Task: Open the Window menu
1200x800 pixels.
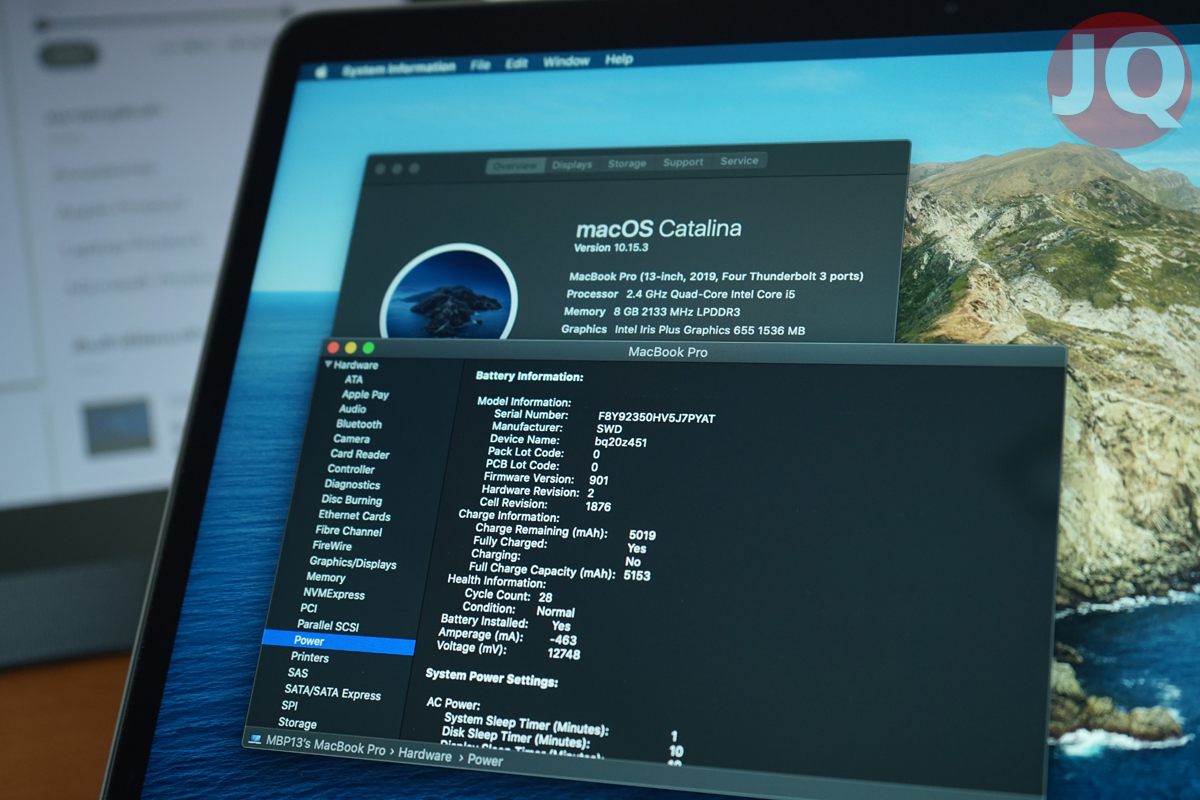Action: pyautogui.click(x=566, y=61)
